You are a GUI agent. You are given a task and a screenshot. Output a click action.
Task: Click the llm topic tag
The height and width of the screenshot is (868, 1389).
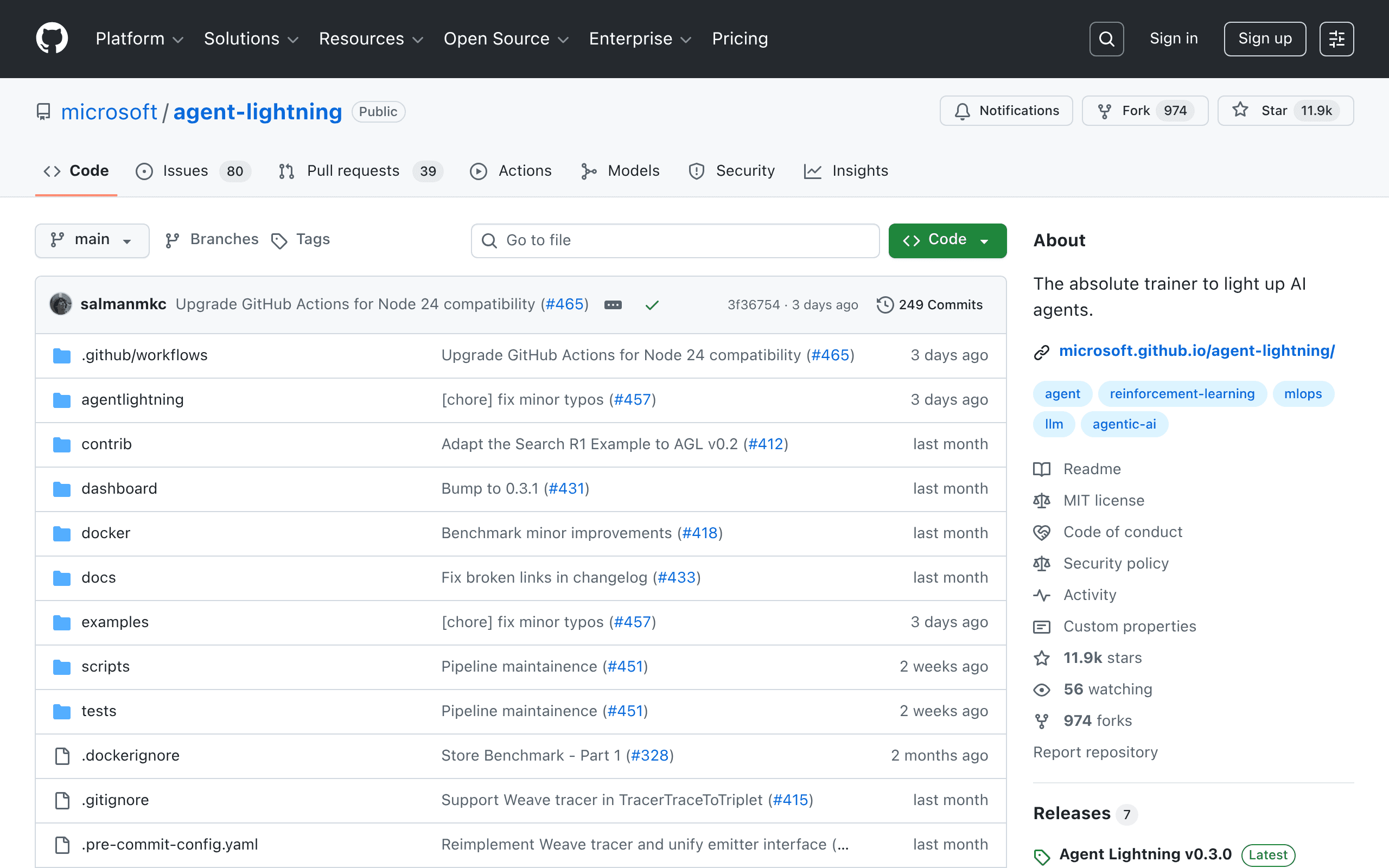coord(1054,424)
